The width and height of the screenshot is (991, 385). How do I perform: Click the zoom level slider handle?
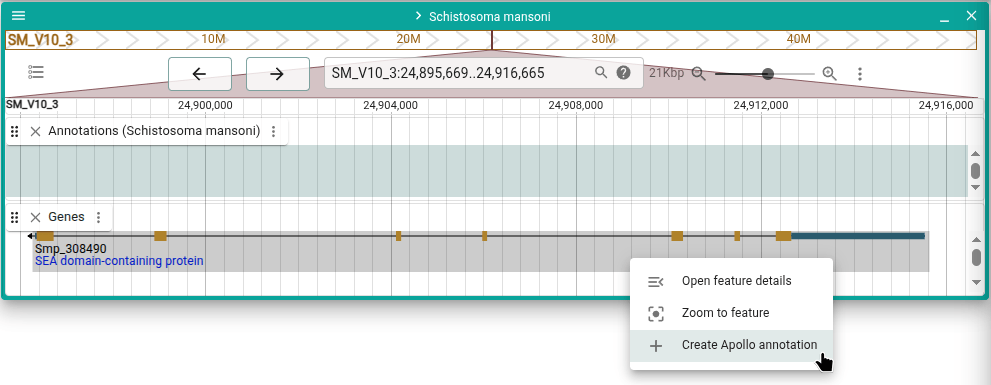(x=768, y=74)
